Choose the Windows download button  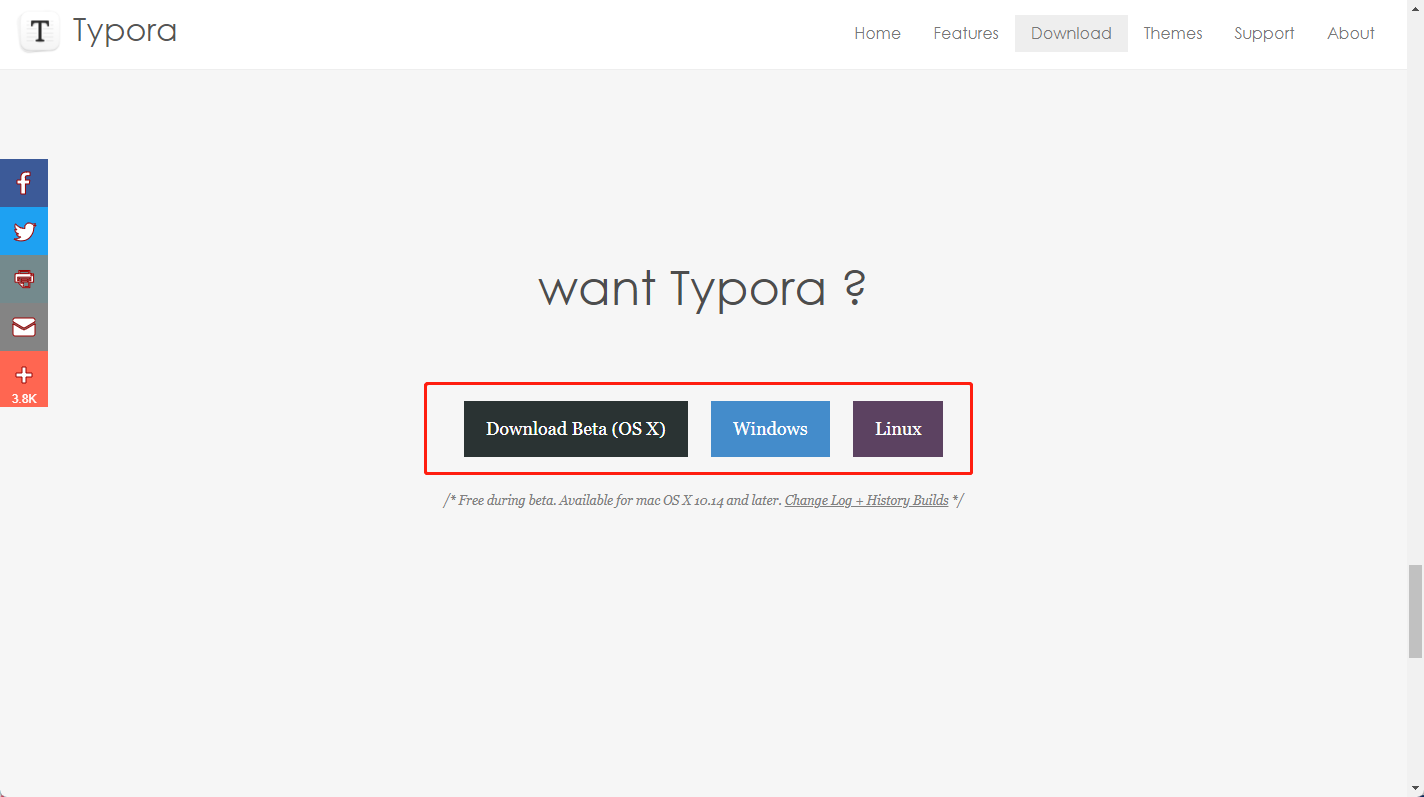[x=770, y=429]
